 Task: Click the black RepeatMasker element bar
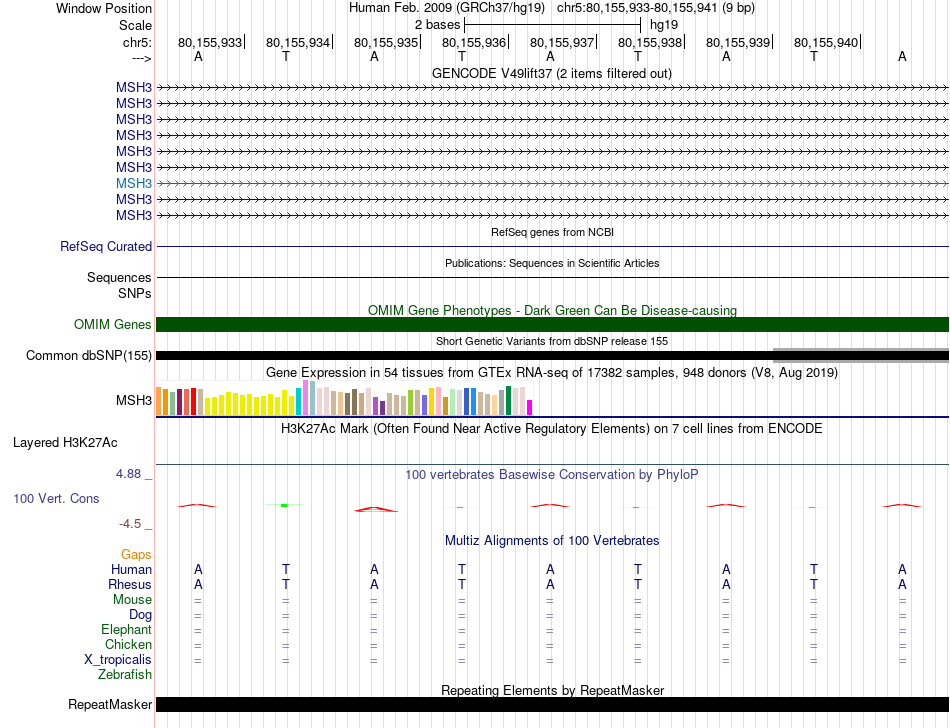click(x=552, y=705)
